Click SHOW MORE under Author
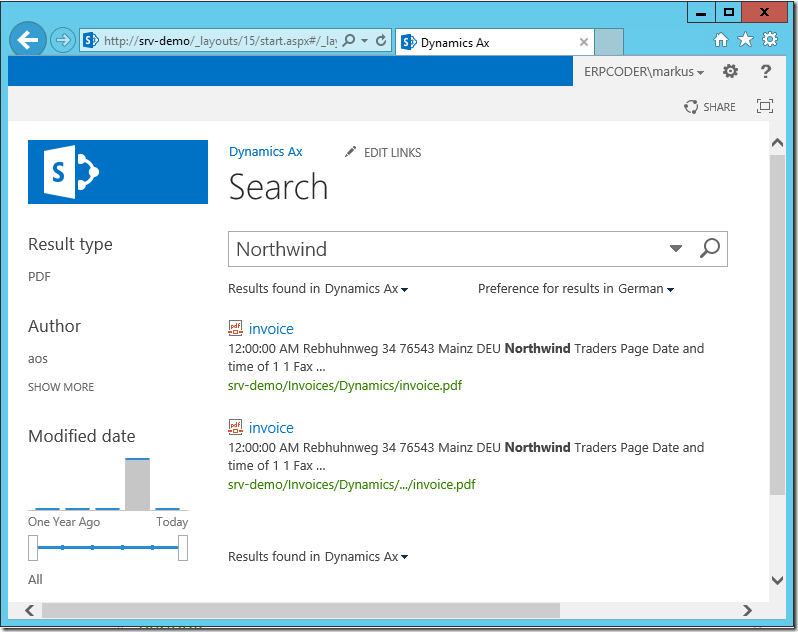 click(61, 387)
